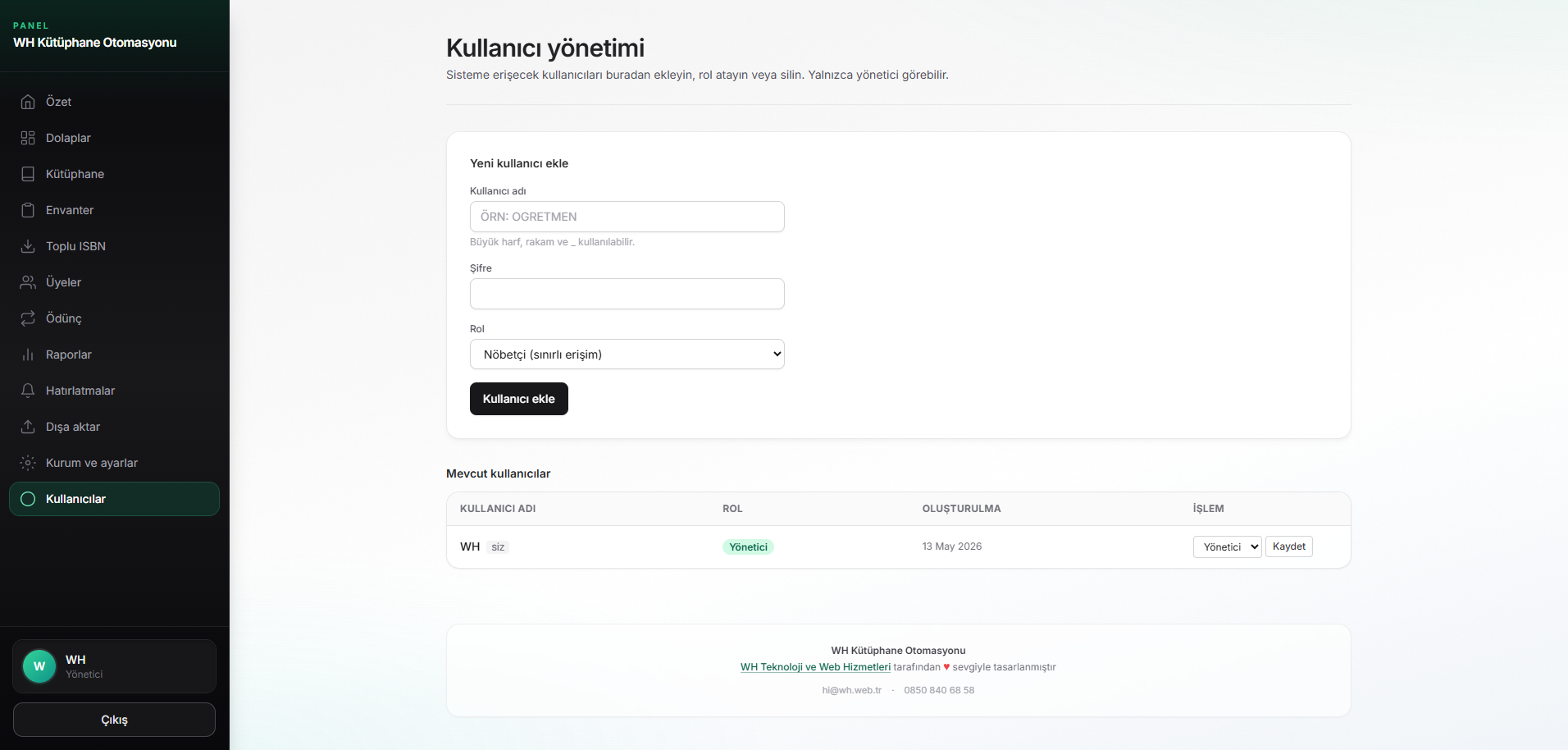Click the Kütüphane book icon
The width and height of the screenshot is (1568, 750).
[x=28, y=174]
